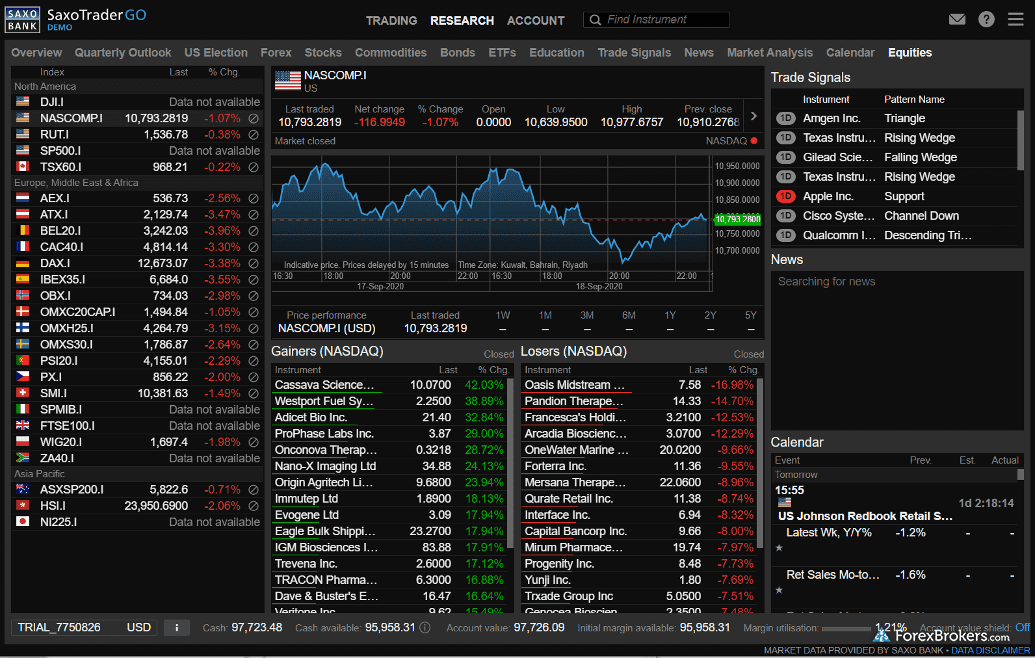Open the Bonds tab

coord(457,53)
